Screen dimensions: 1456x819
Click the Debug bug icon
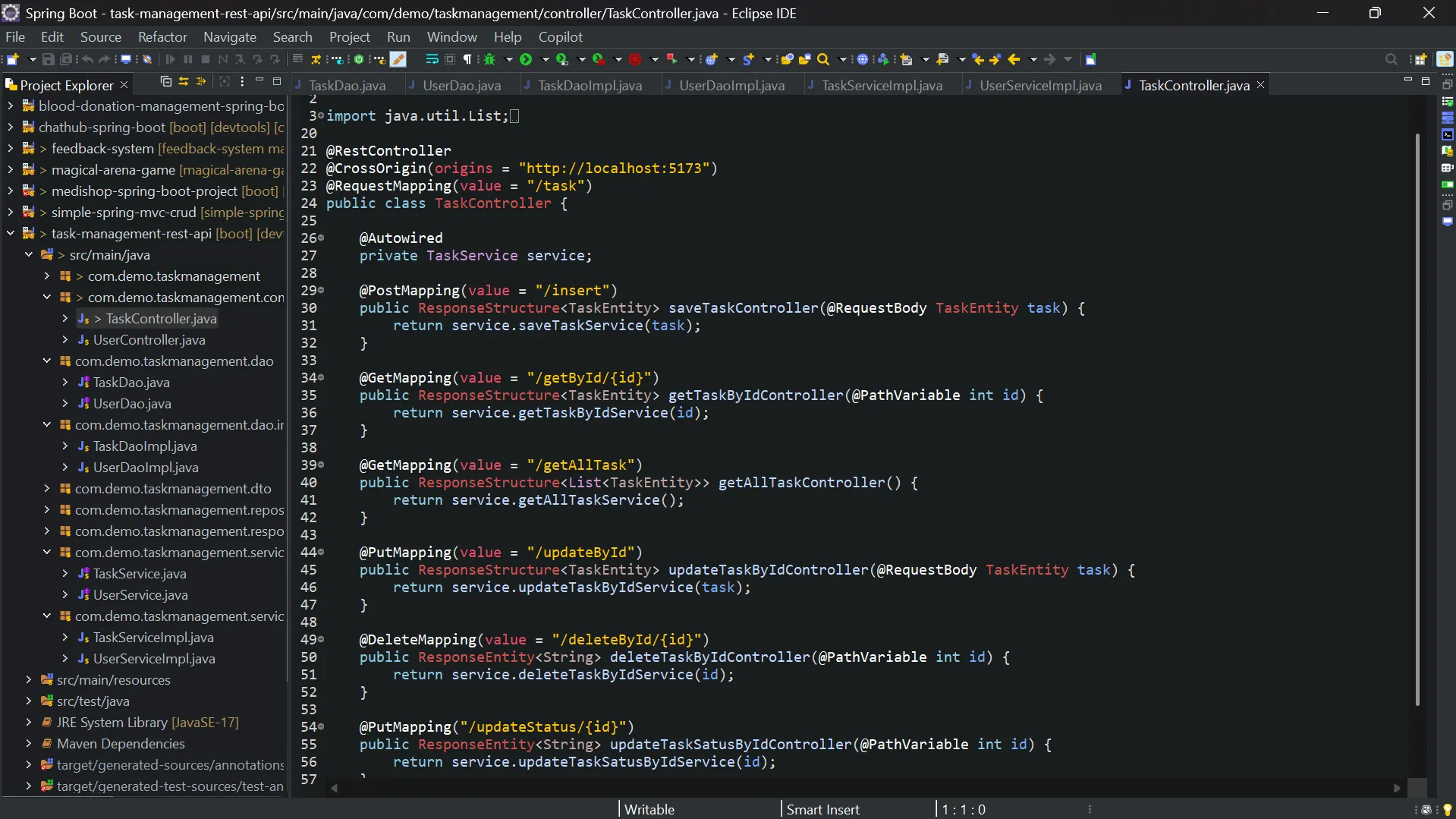coord(489,59)
